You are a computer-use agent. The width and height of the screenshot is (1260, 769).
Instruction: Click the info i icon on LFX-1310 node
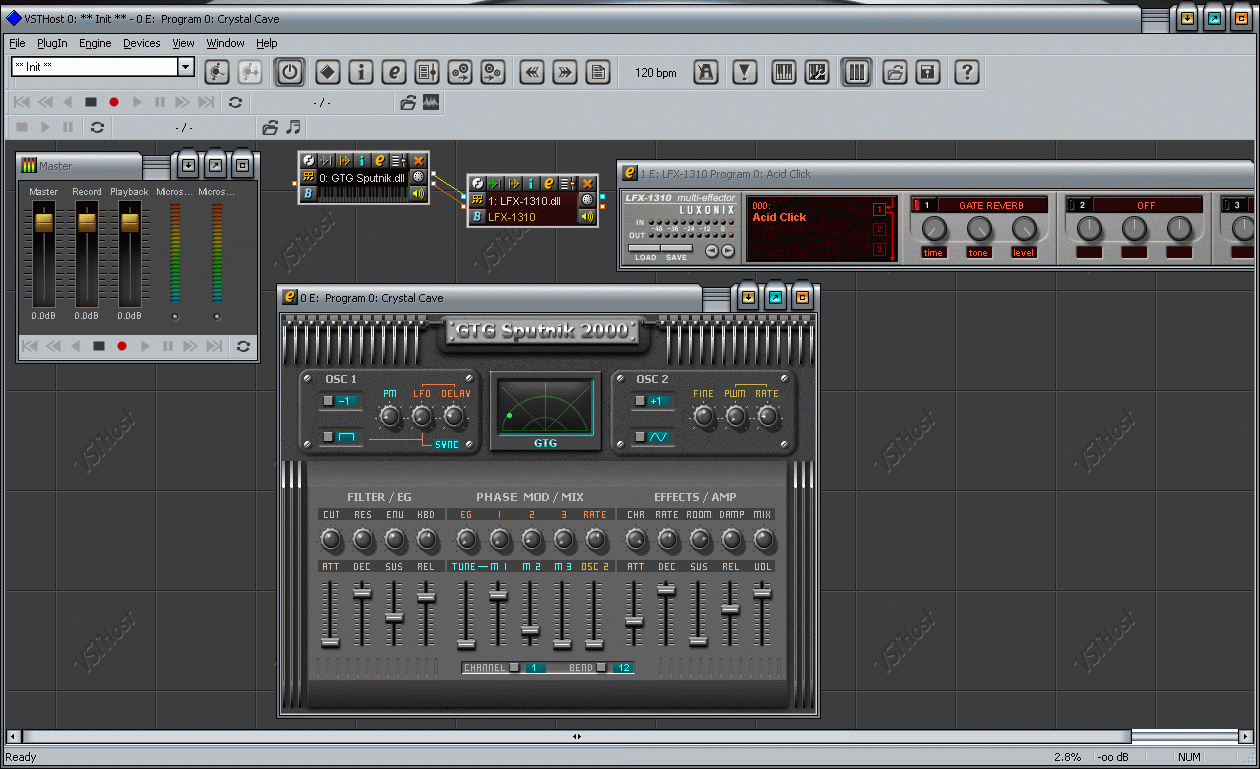[x=531, y=183]
